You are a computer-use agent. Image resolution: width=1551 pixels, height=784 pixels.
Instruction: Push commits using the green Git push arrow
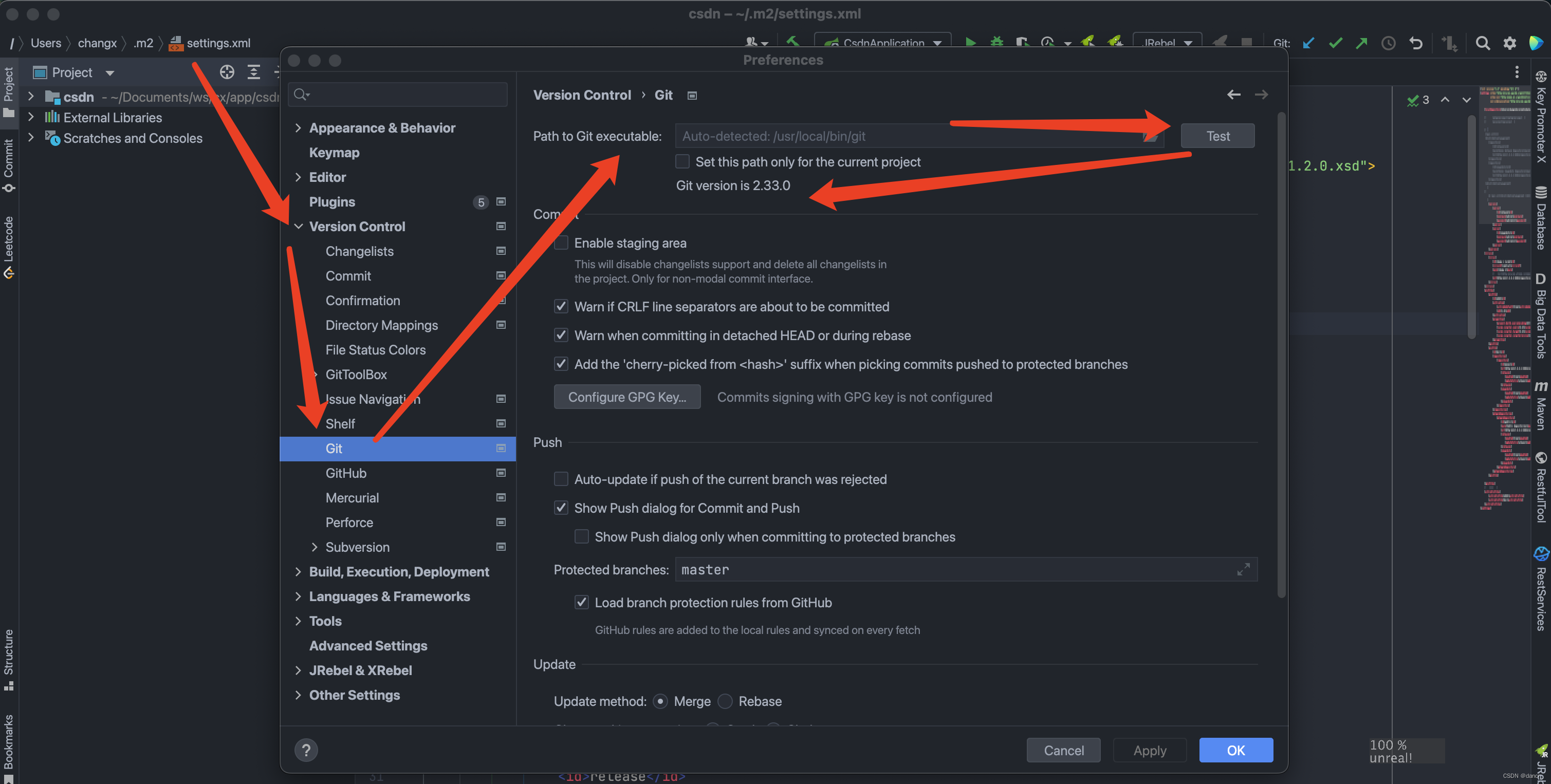pyautogui.click(x=1362, y=43)
